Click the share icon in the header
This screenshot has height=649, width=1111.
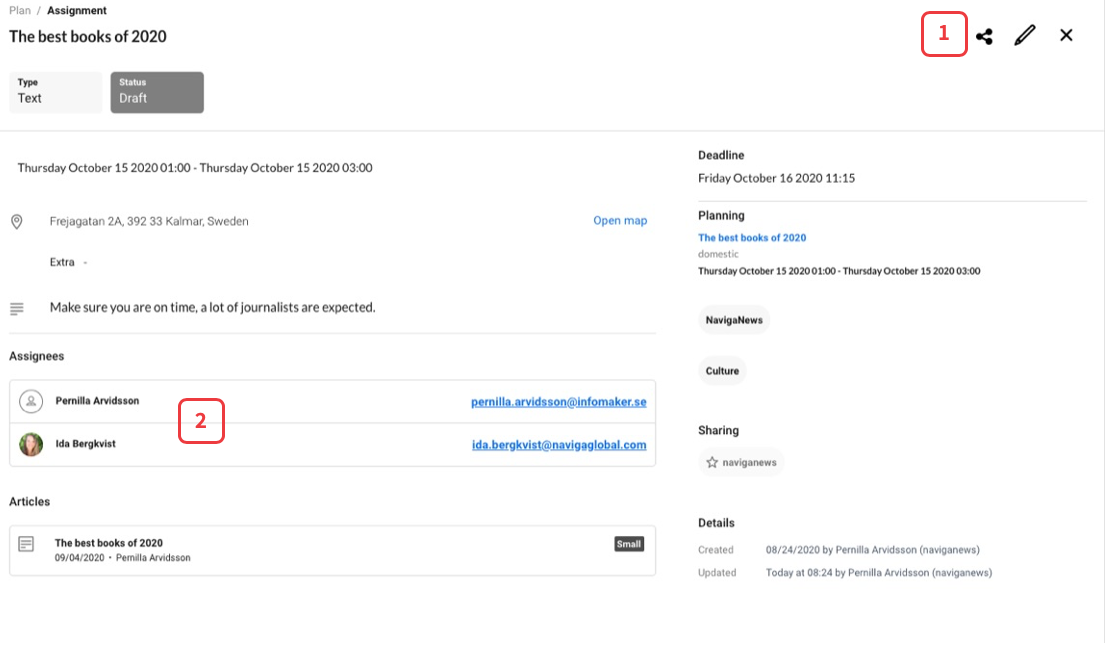(x=984, y=36)
